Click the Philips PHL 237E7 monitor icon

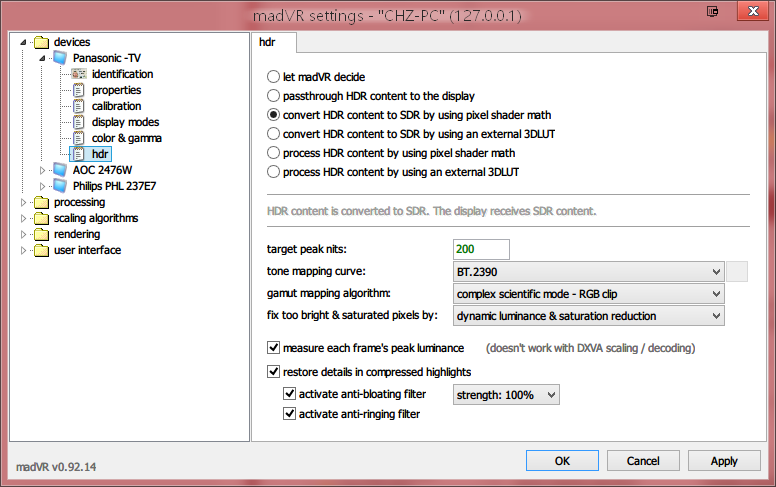(x=59, y=186)
